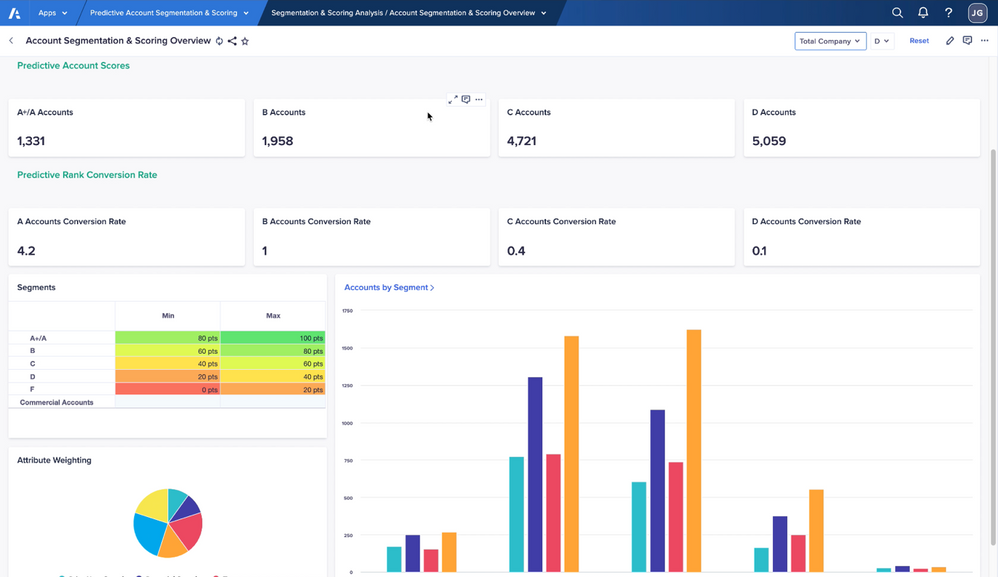
Task: Click the 60 pts B Min cell
Action: [168, 351]
